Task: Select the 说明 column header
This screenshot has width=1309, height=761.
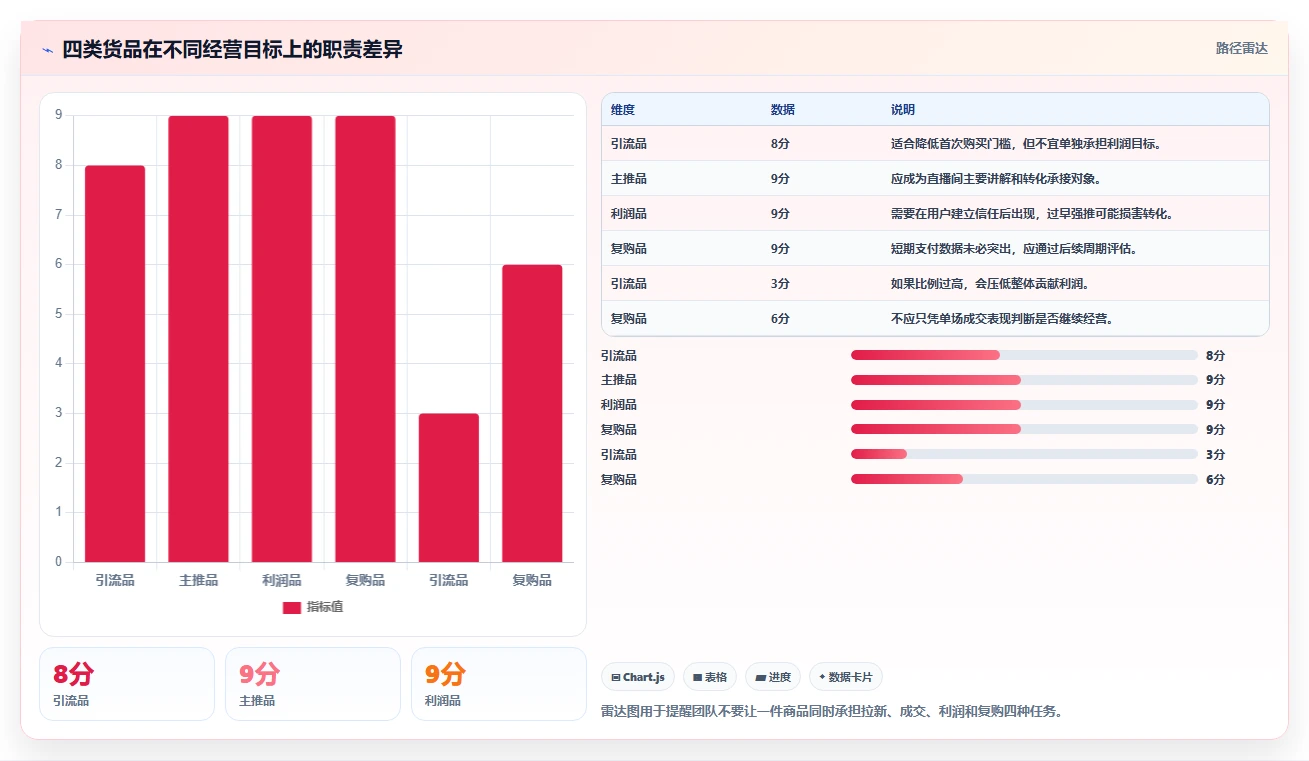Action: click(x=903, y=110)
